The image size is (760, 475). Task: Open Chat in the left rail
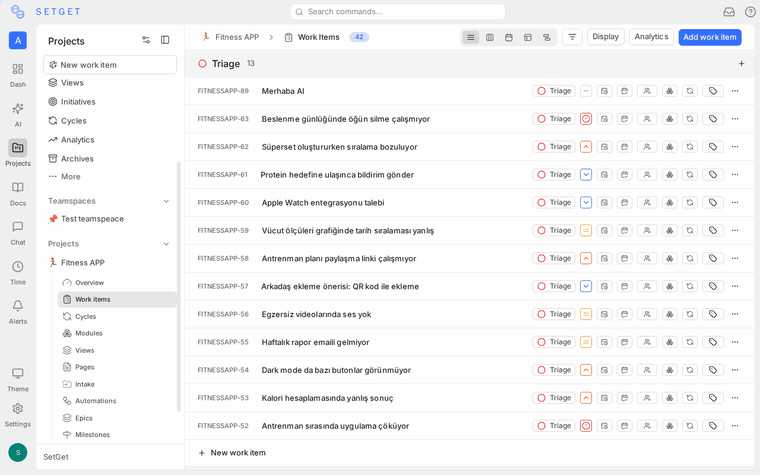click(17, 233)
